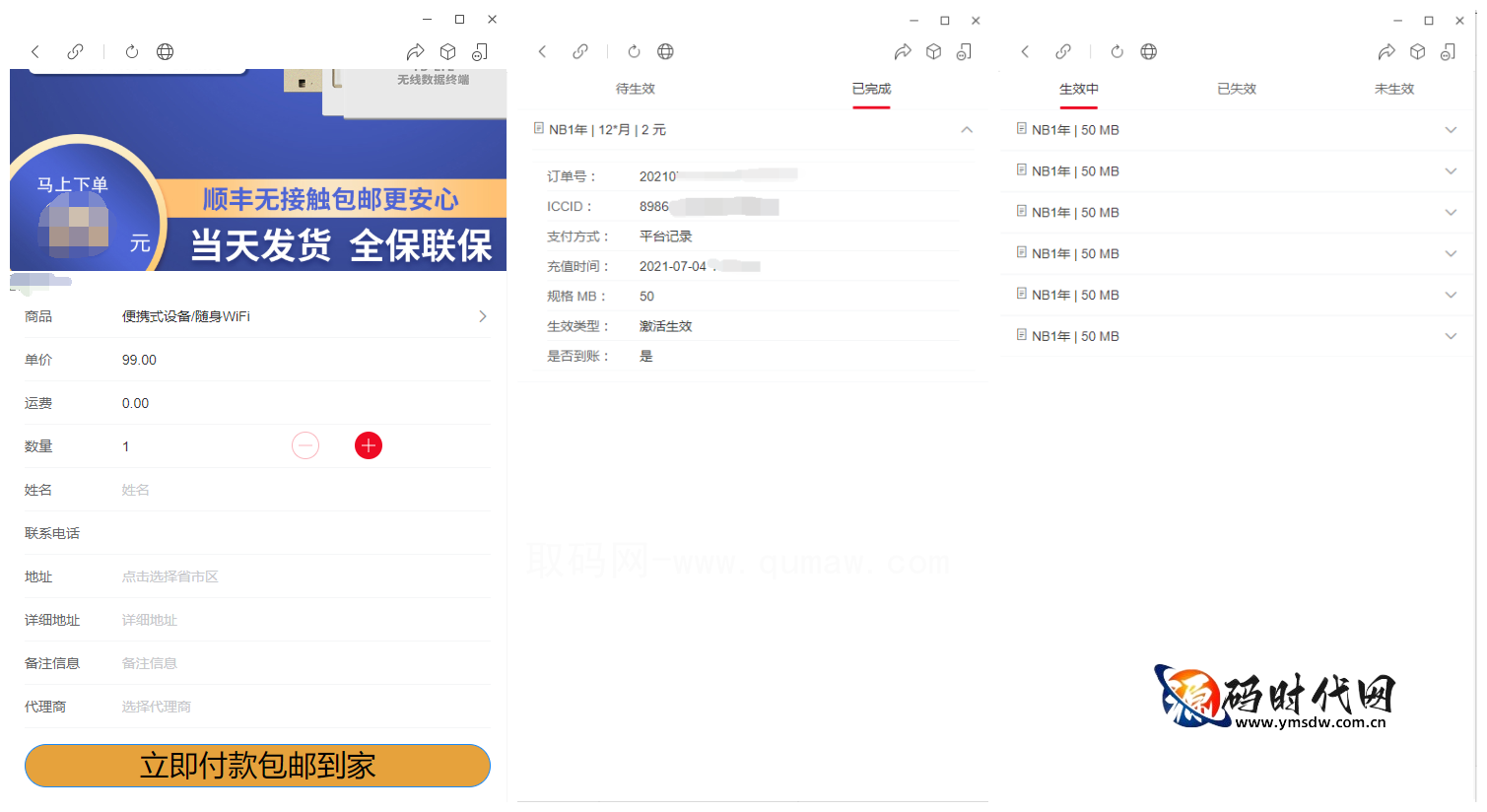The height and width of the screenshot is (812, 1487).
Task: Minimize the left window
Action: click(x=427, y=19)
